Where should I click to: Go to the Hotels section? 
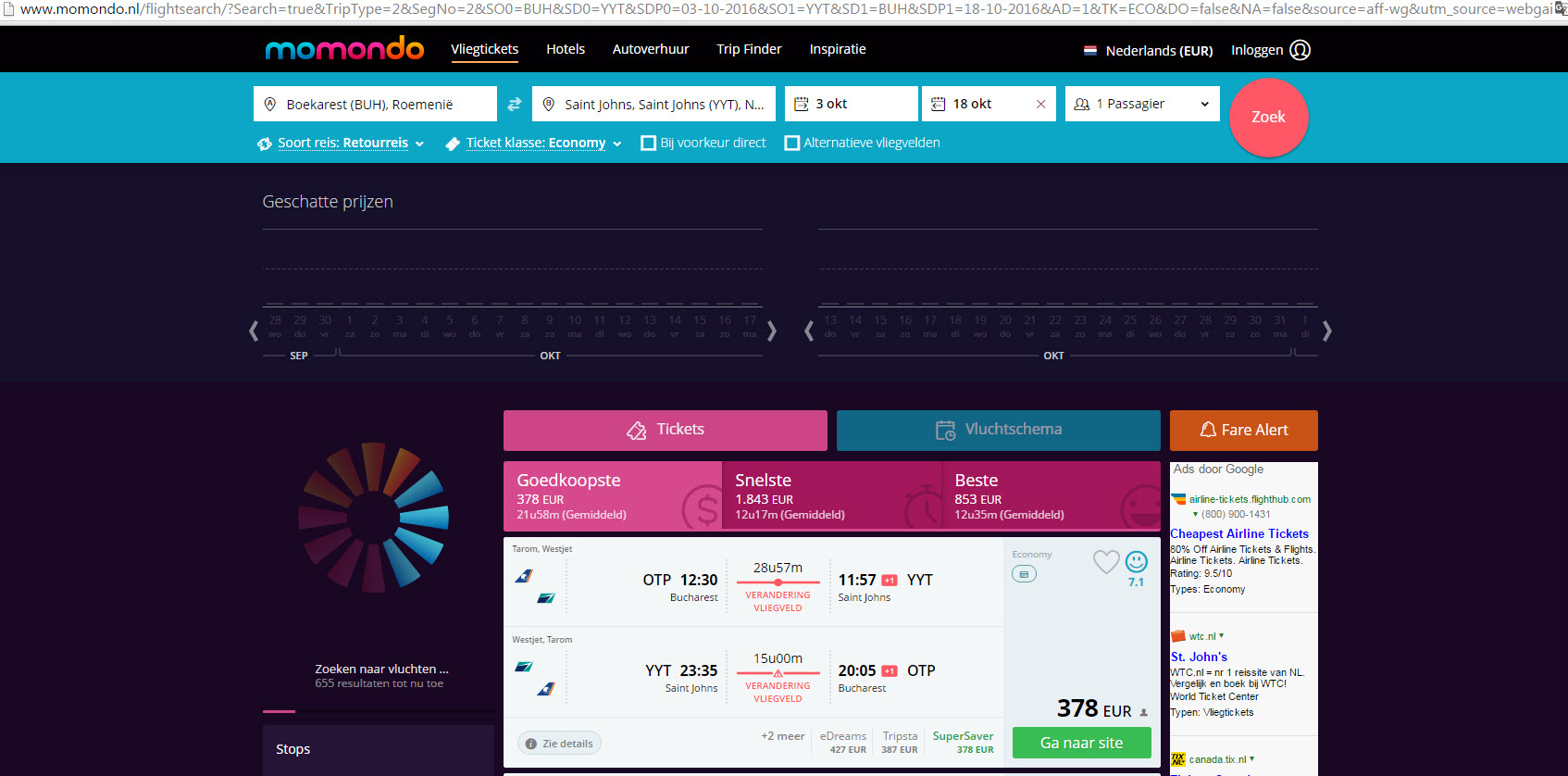pyautogui.click(x=566, y=49)
